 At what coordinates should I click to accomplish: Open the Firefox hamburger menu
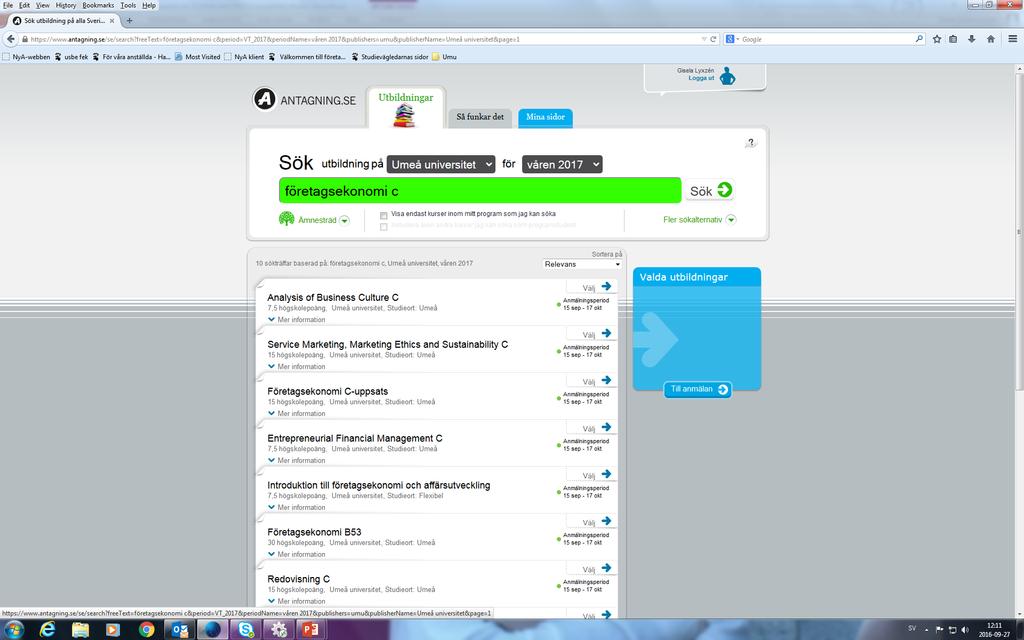(x=1012, y=39)
